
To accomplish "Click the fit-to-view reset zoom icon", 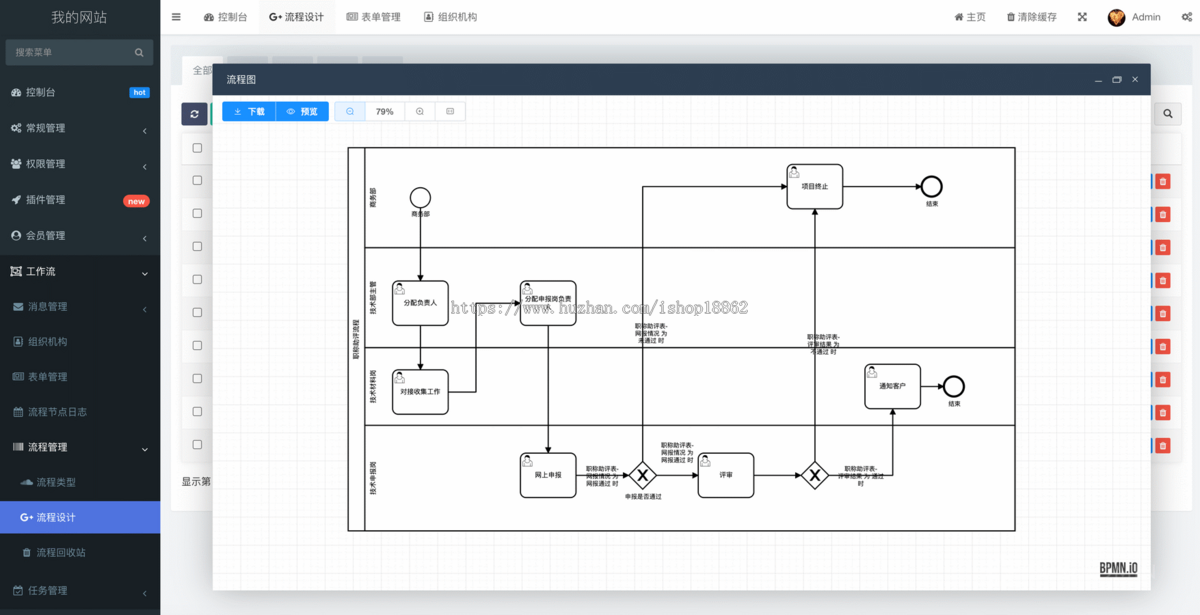I will click(x=450, y=112).
